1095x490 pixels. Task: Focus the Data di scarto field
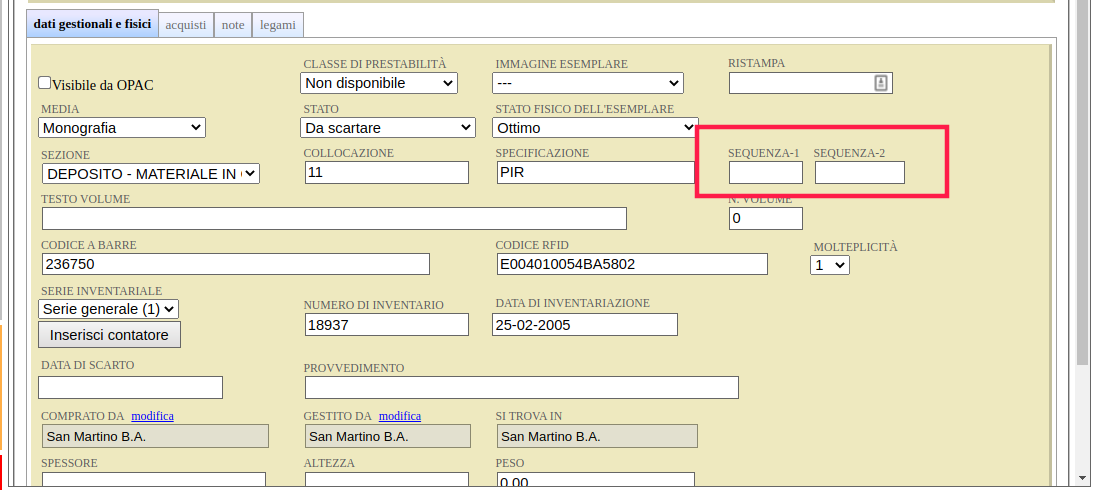point(130,387)
